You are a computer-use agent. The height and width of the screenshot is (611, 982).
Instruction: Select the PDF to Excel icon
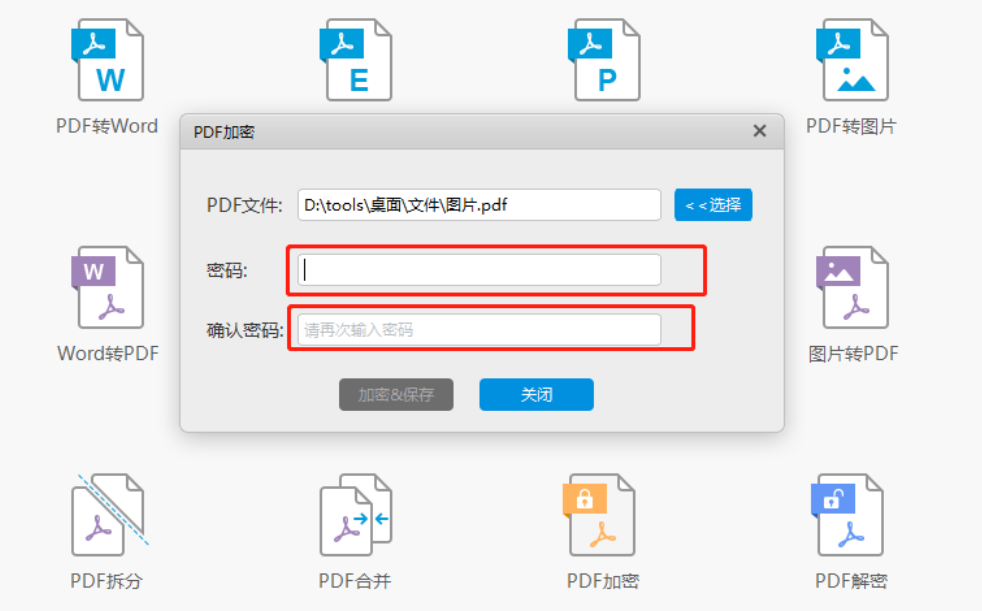pos(356,60)
